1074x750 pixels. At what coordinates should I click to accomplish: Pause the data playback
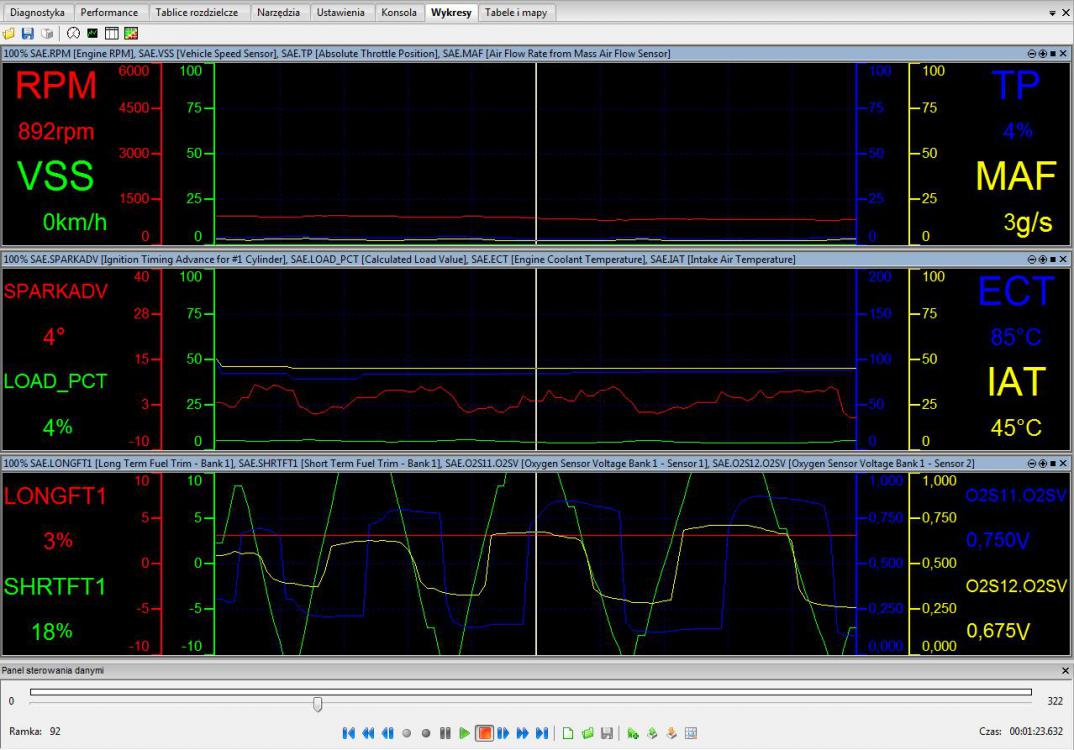coord(445,733)
